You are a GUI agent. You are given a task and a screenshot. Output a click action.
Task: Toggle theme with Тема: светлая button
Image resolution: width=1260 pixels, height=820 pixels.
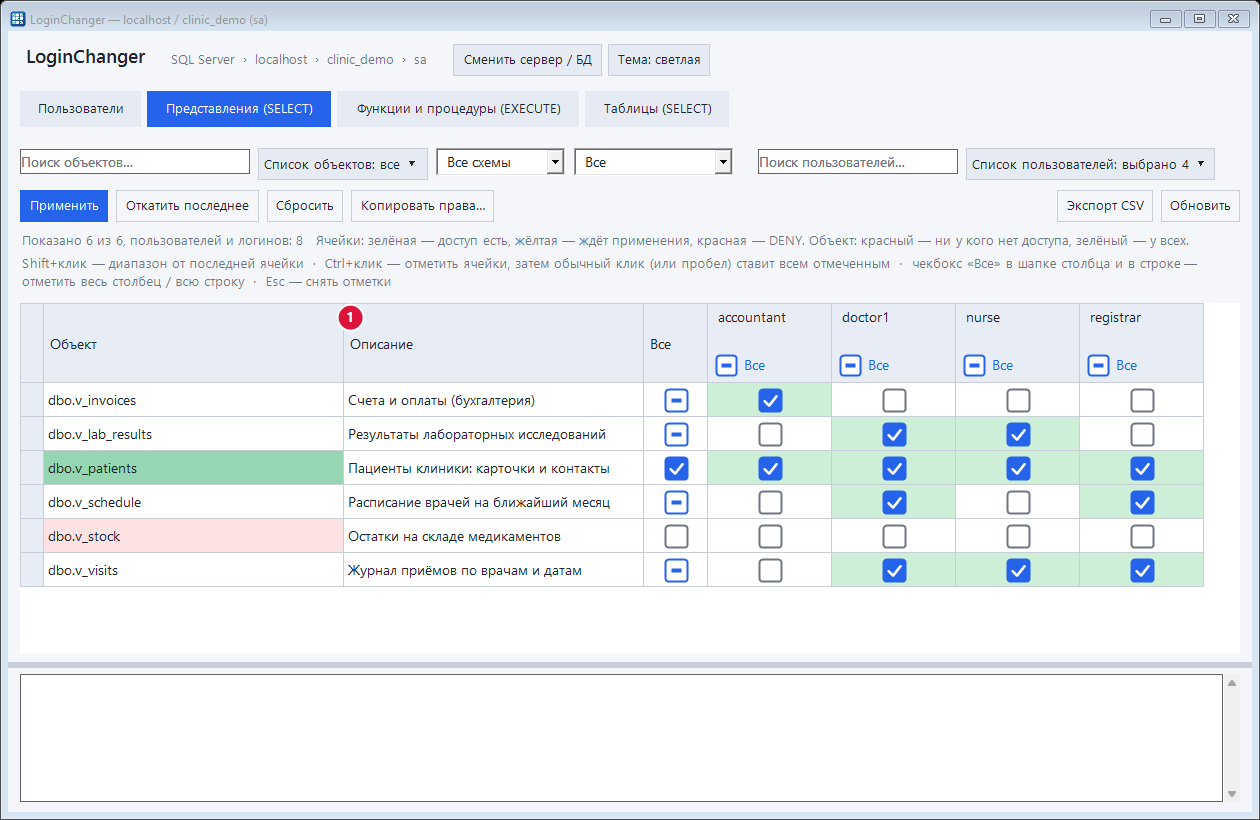(659, 60)
